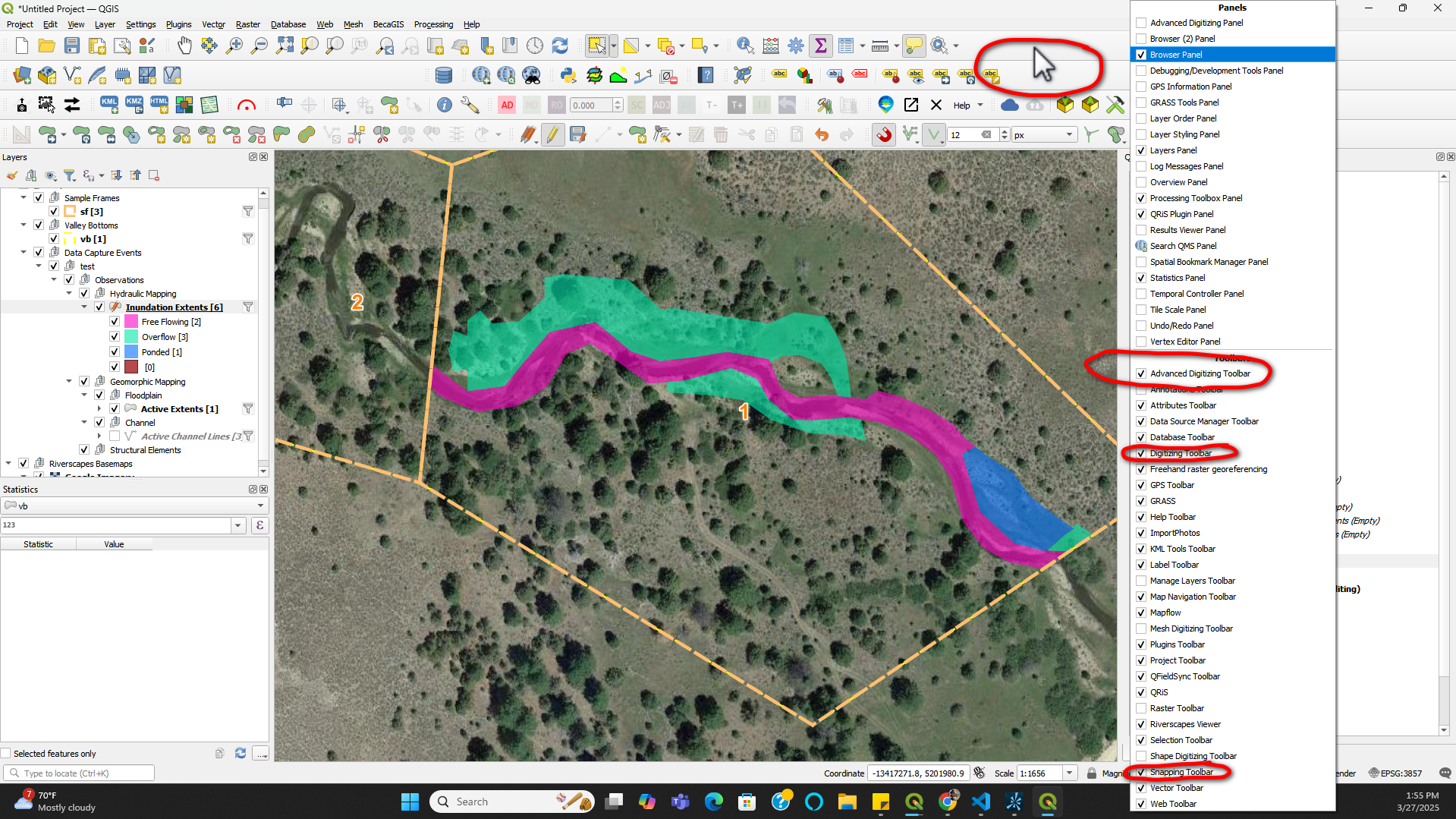Viewport: 1456px width, 819px height.
Task: Click the Refresh map icon
Action: pos(560,46)
